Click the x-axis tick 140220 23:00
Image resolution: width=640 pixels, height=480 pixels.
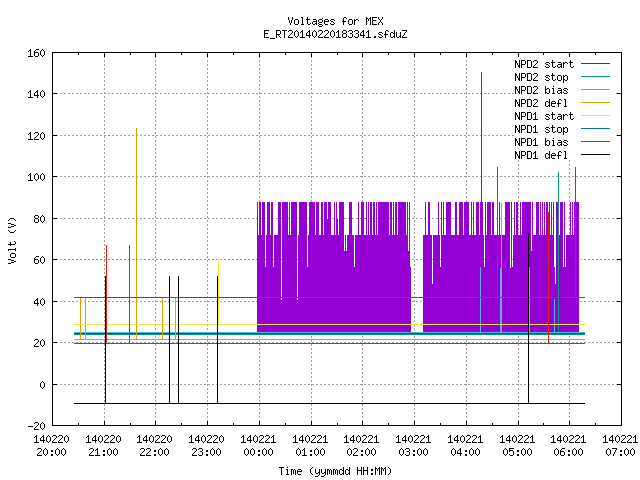tap(206, 446)
